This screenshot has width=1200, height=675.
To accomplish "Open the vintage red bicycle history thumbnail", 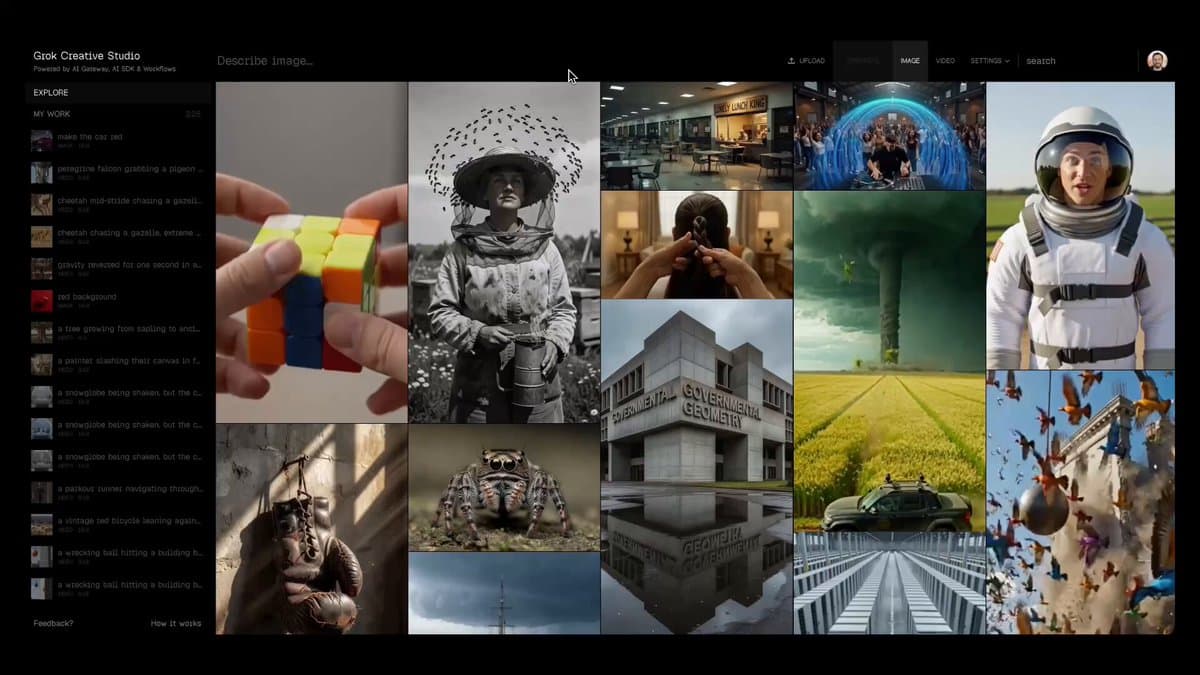I will click(41, 524).
